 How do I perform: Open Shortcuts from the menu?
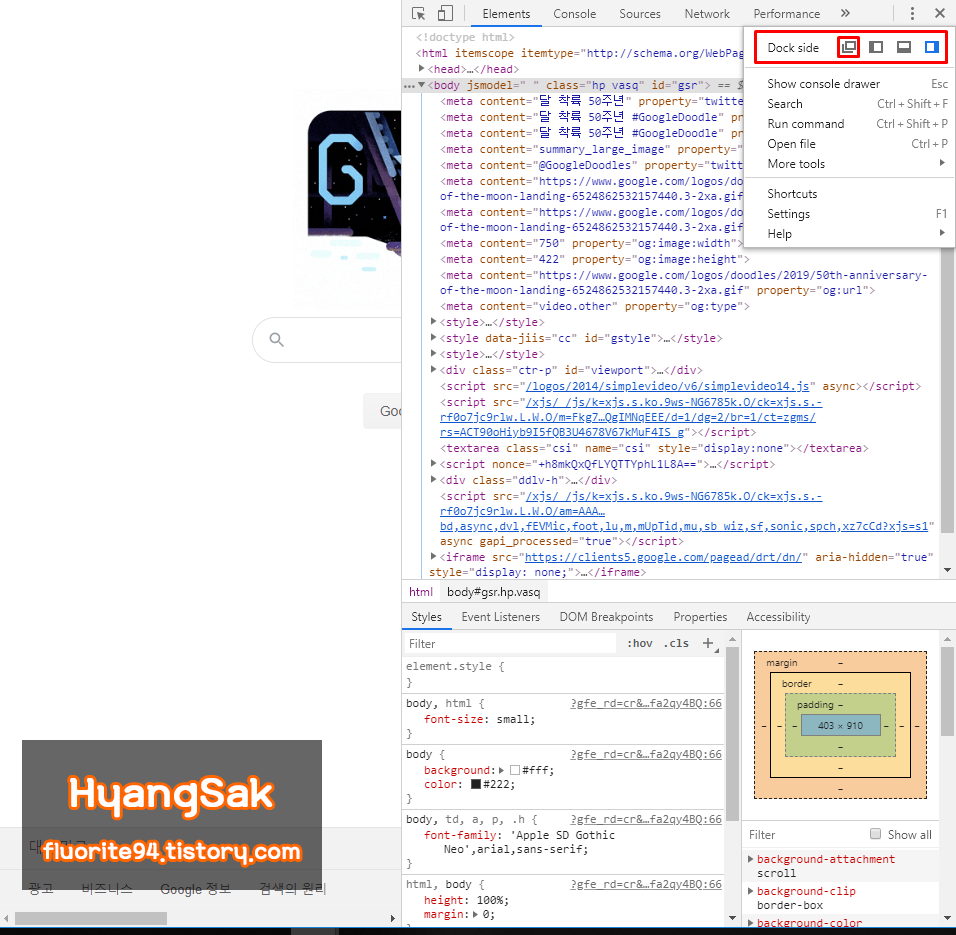click(x=850, y=194)
